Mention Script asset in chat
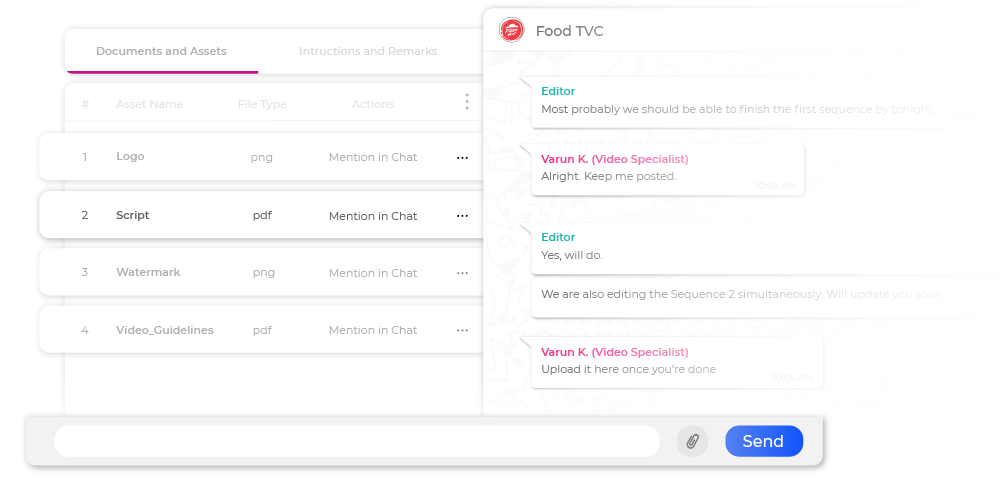This screenshot has width=1007, height=500. coord(373,216)
